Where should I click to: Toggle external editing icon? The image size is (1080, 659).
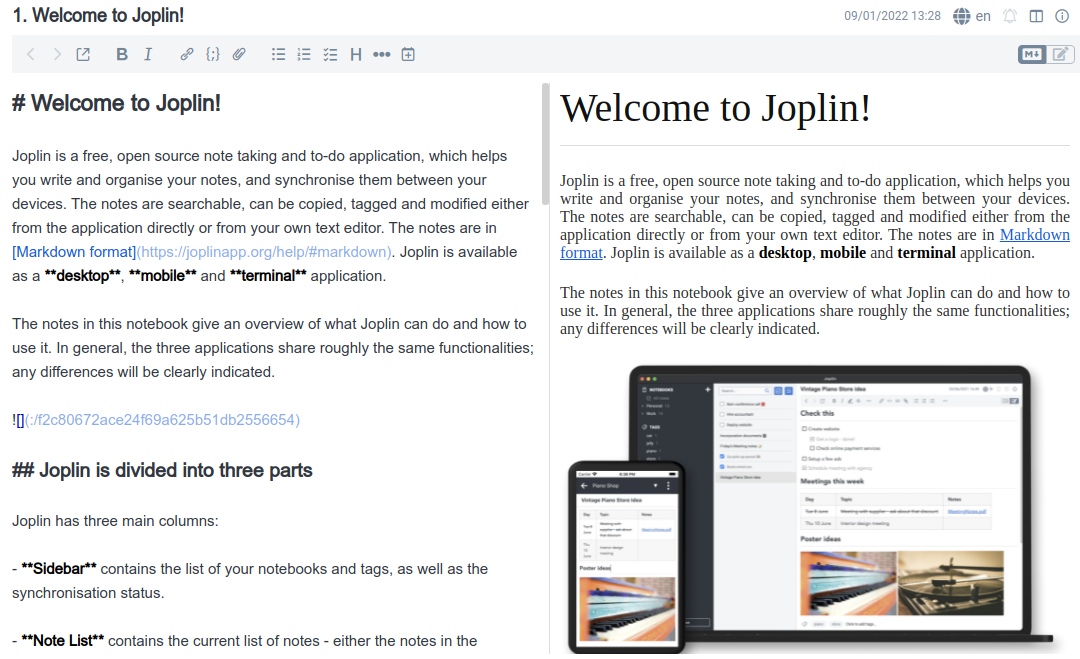[x=83, y=54]
